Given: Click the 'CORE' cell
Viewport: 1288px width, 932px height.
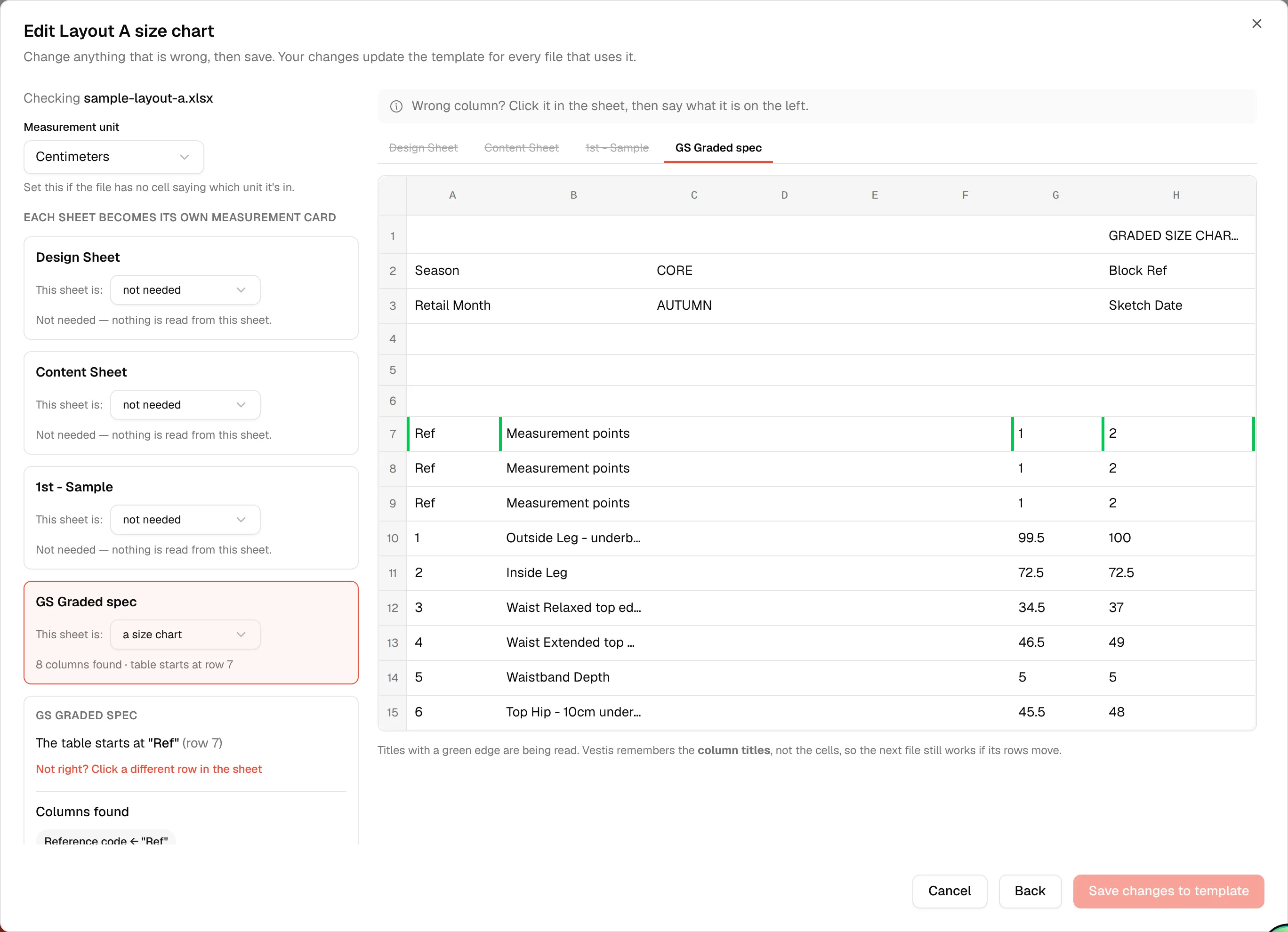Looking at the screenshot, I should [x=694, y=271].
